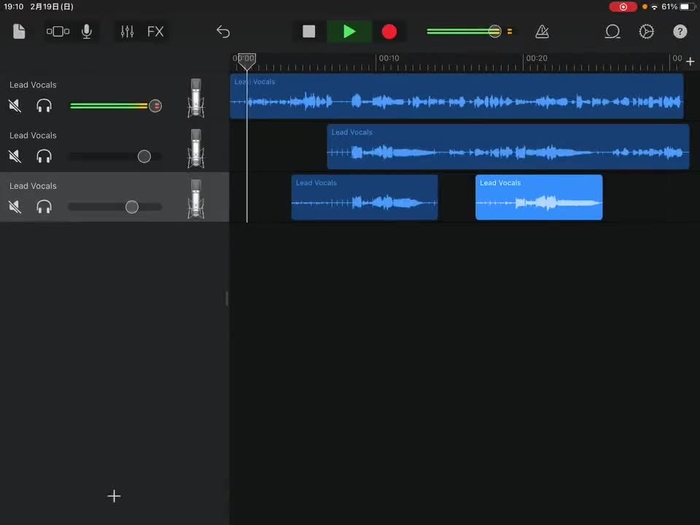Open the FX effects panel
The image size is (700, 525).
tap(155, 32)
